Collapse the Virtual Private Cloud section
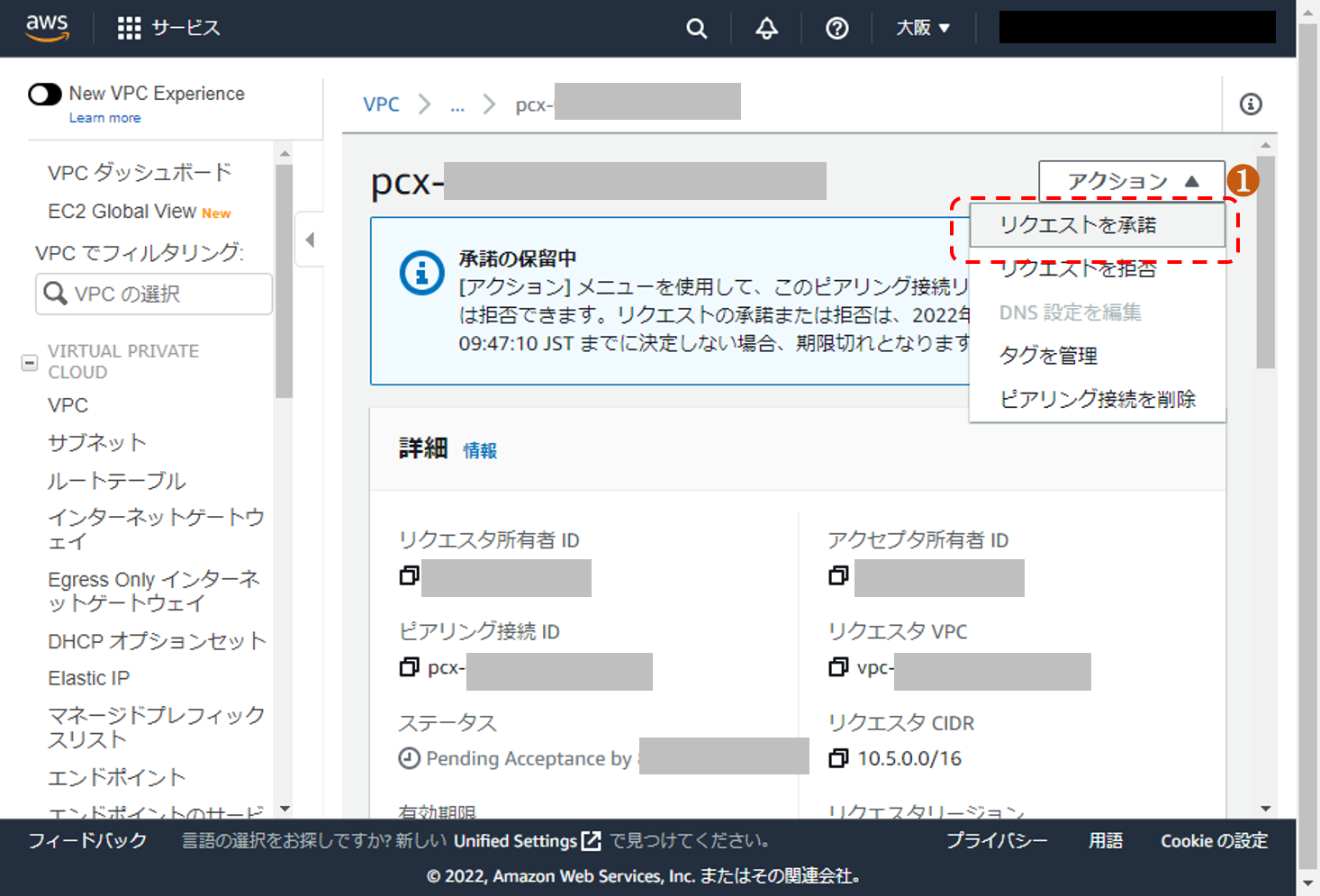Screen dimensions: 1320x896 30,362
